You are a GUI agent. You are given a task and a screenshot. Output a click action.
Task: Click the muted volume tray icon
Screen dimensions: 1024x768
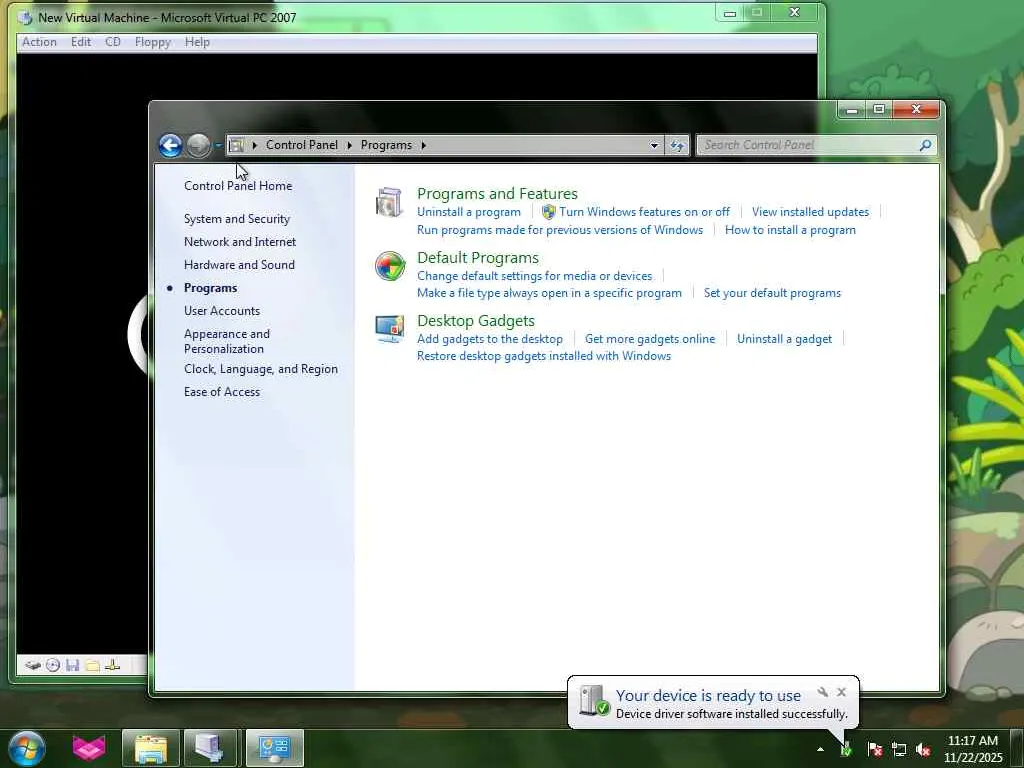(x=923, y=750)
